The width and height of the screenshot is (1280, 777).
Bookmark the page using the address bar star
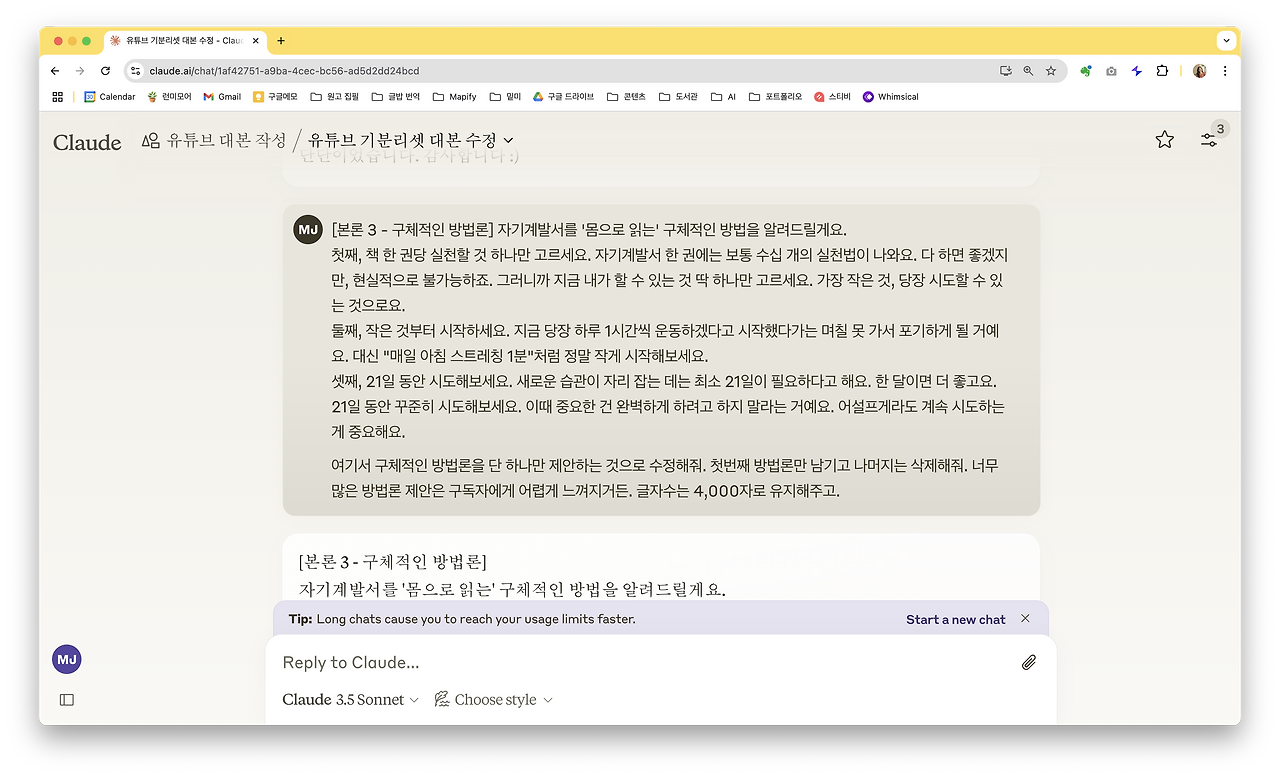click(1051, 71)
